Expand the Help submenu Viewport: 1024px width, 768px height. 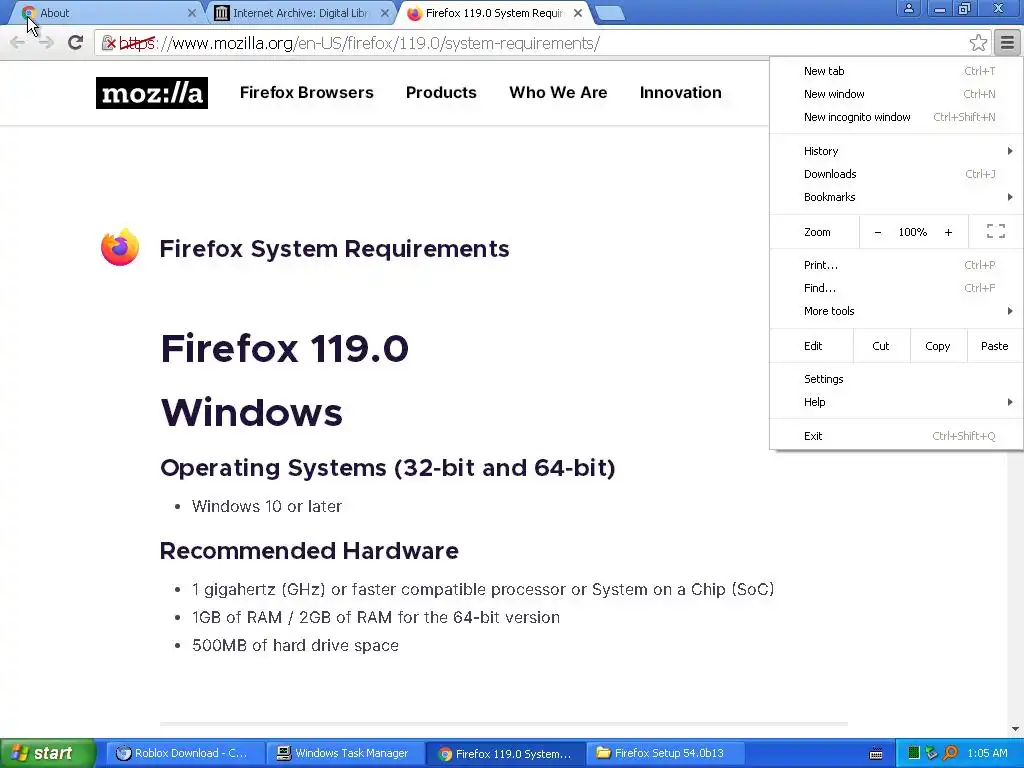896,402
